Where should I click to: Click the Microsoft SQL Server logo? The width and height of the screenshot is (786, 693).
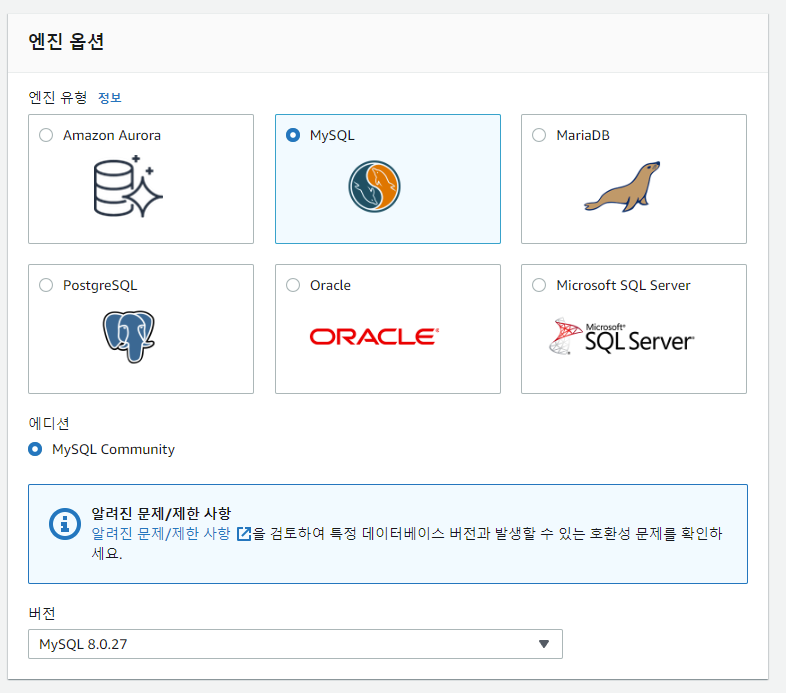pos(622,336)
